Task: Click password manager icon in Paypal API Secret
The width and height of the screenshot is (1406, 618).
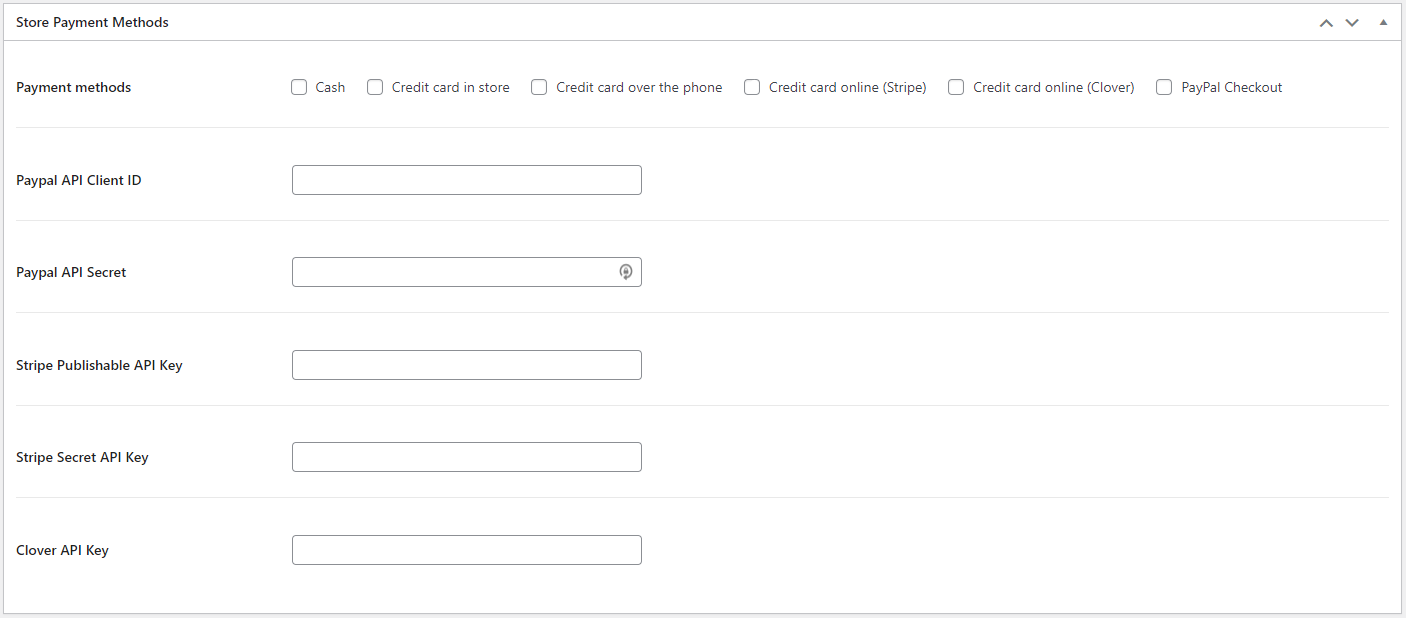Action: pyautogui.click(x=626, y=272)
